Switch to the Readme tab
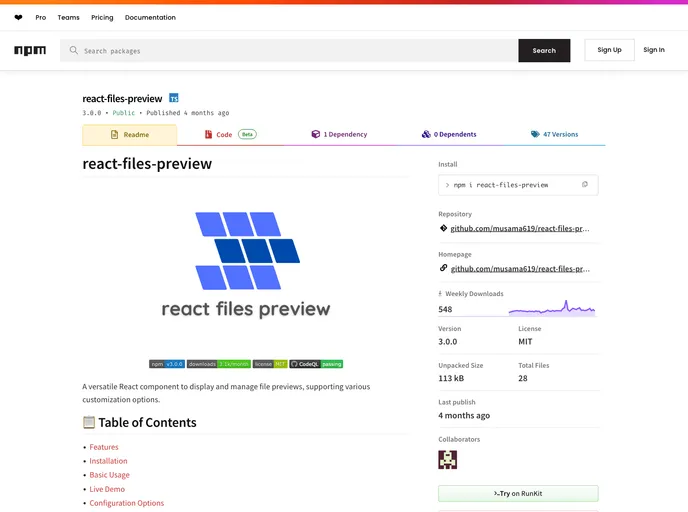Viewport: 688px width, 512px height. click(x=130, y=135)
